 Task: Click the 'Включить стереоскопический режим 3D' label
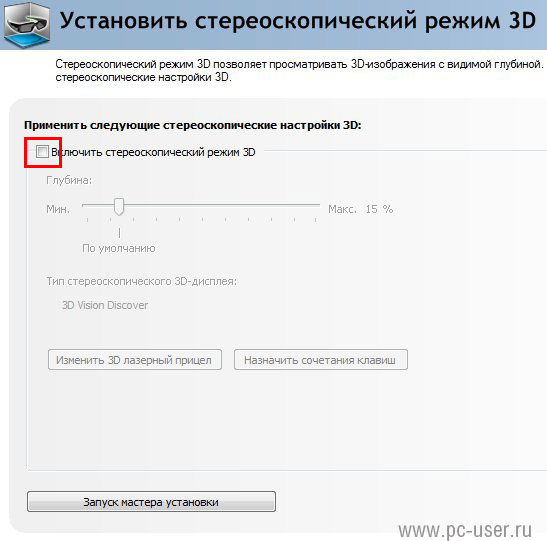153,152
